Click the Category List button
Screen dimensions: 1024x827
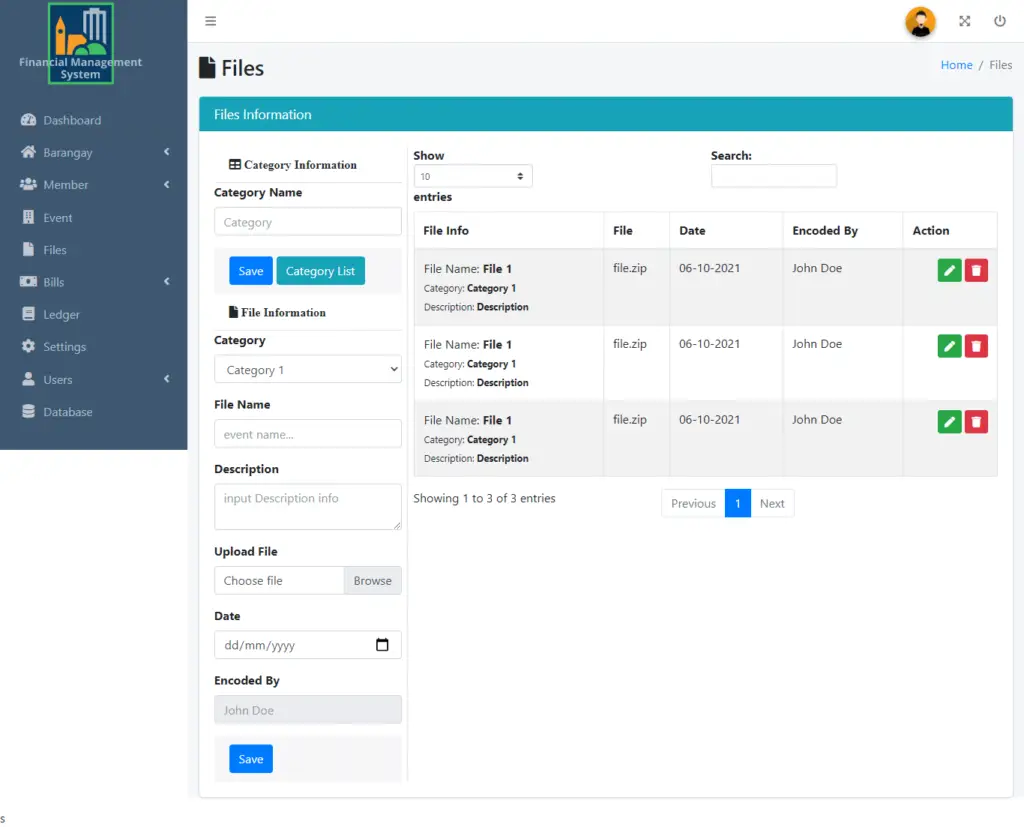point(320,270)
